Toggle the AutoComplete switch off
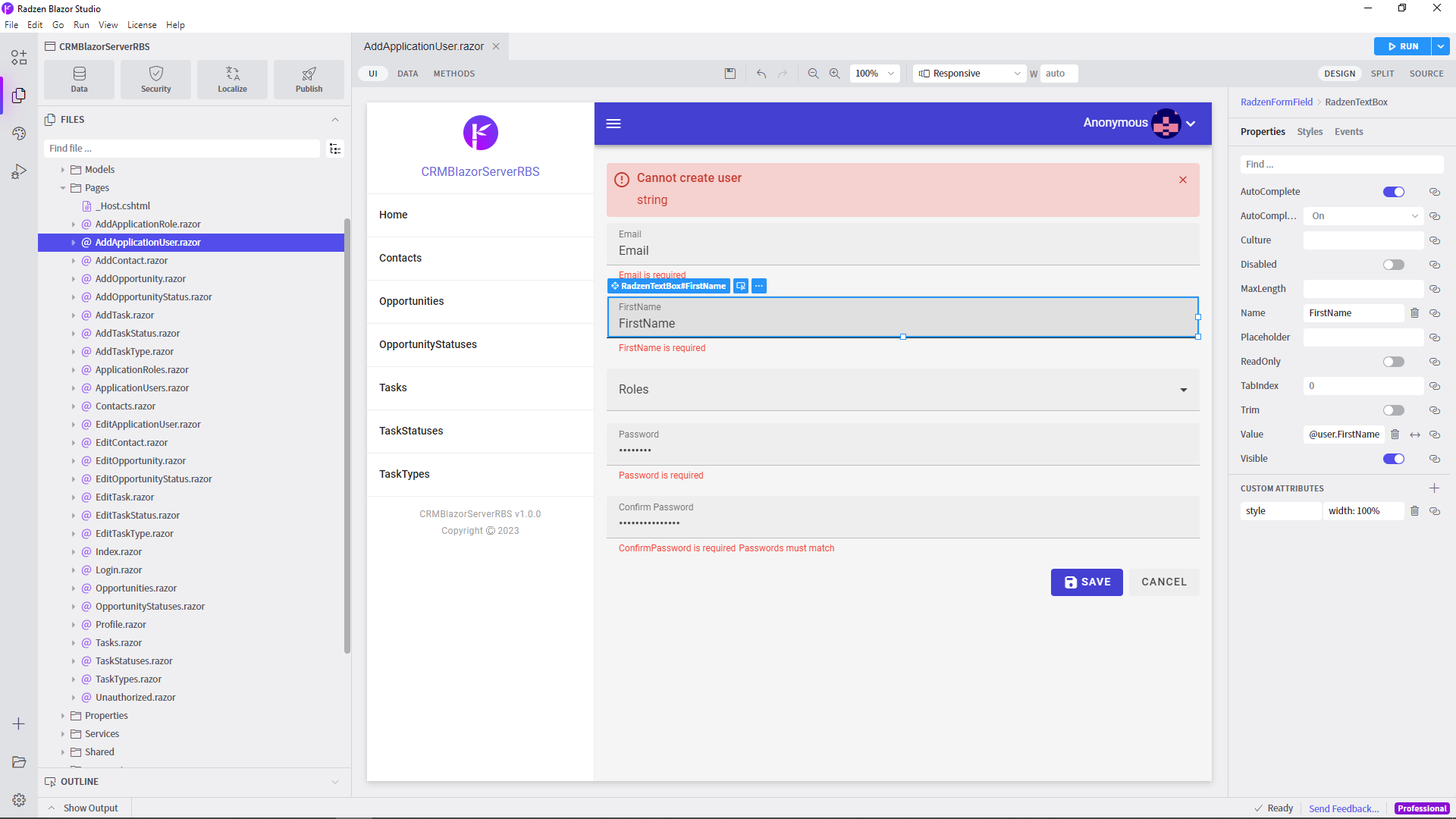Image resolution: width=1456 pixels, height=819 pixels. click(1394, 192)
